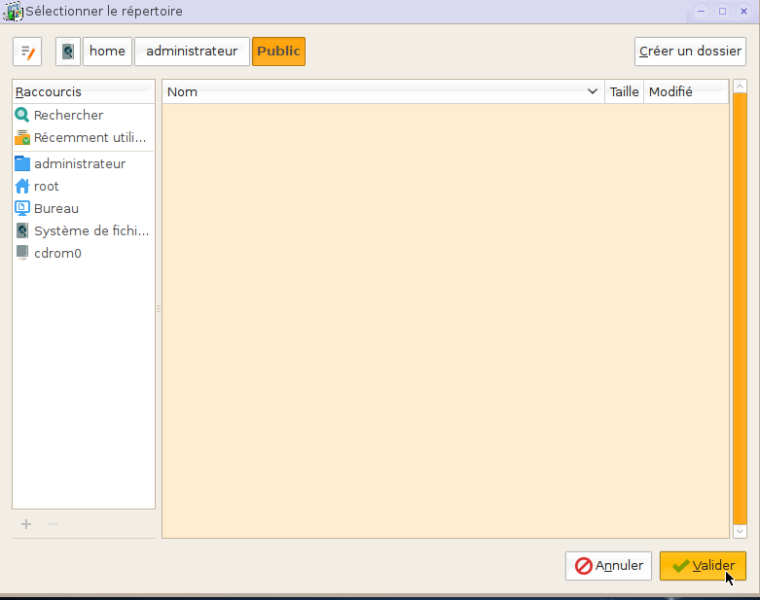The image size is (760, 600).
Task: Close the Sélectionner le répertoire dialog
Action: (744, 11)
